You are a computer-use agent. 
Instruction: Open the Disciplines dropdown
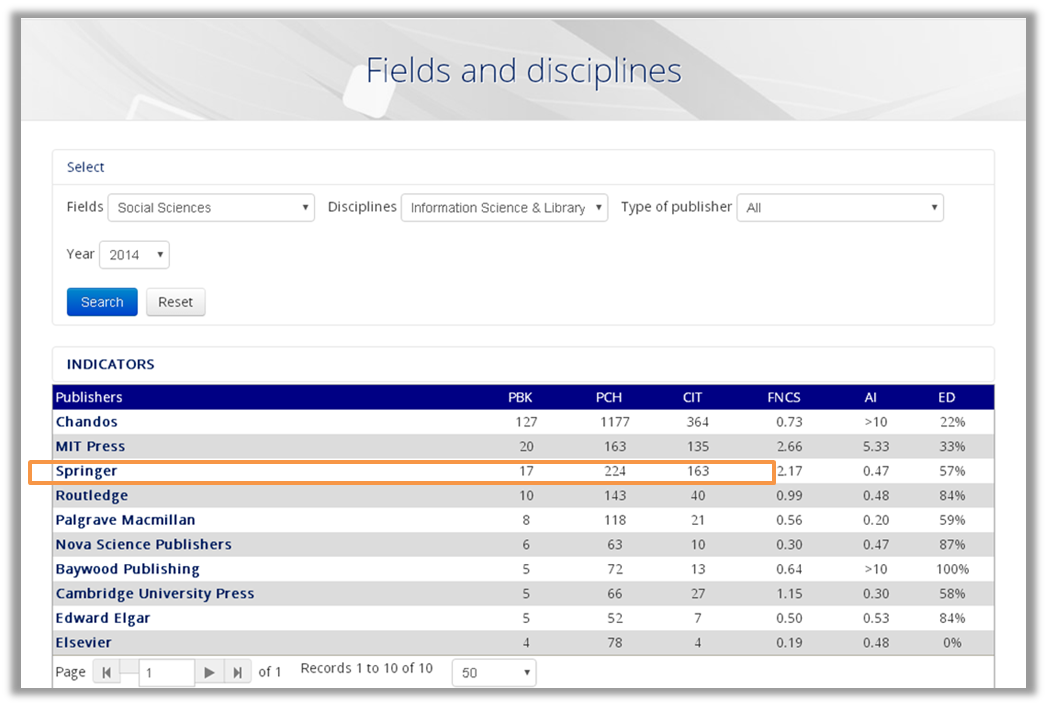(504, 208)
